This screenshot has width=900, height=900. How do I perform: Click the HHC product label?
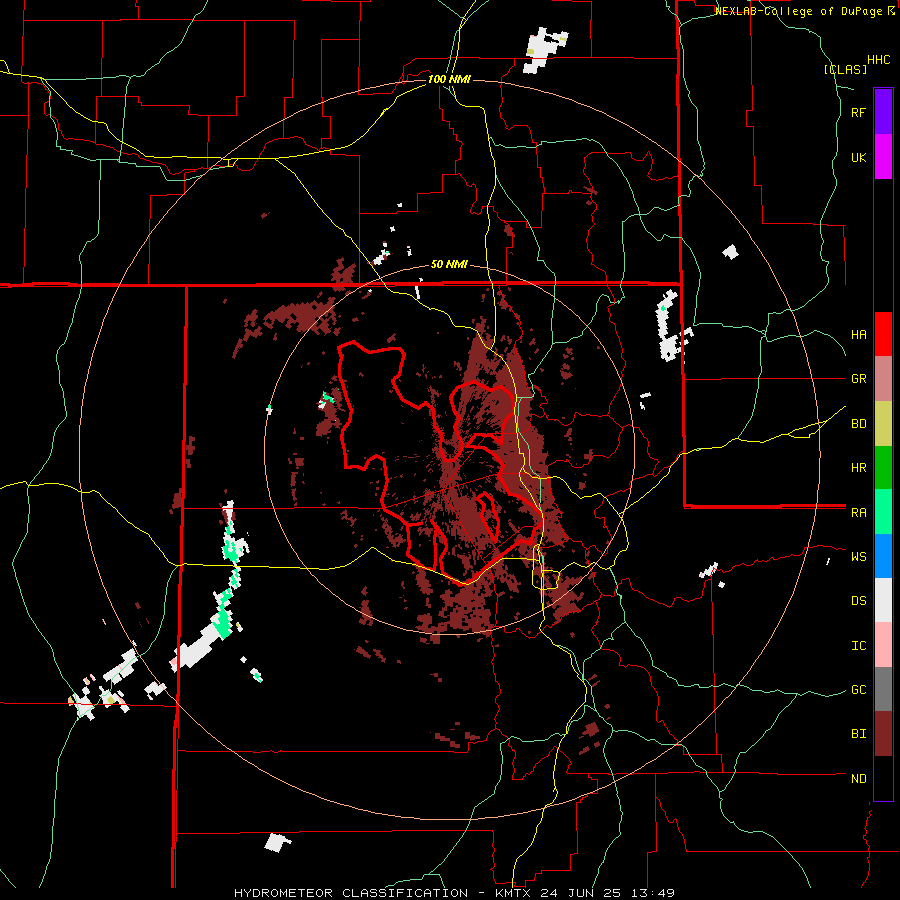tap(879, 60)
